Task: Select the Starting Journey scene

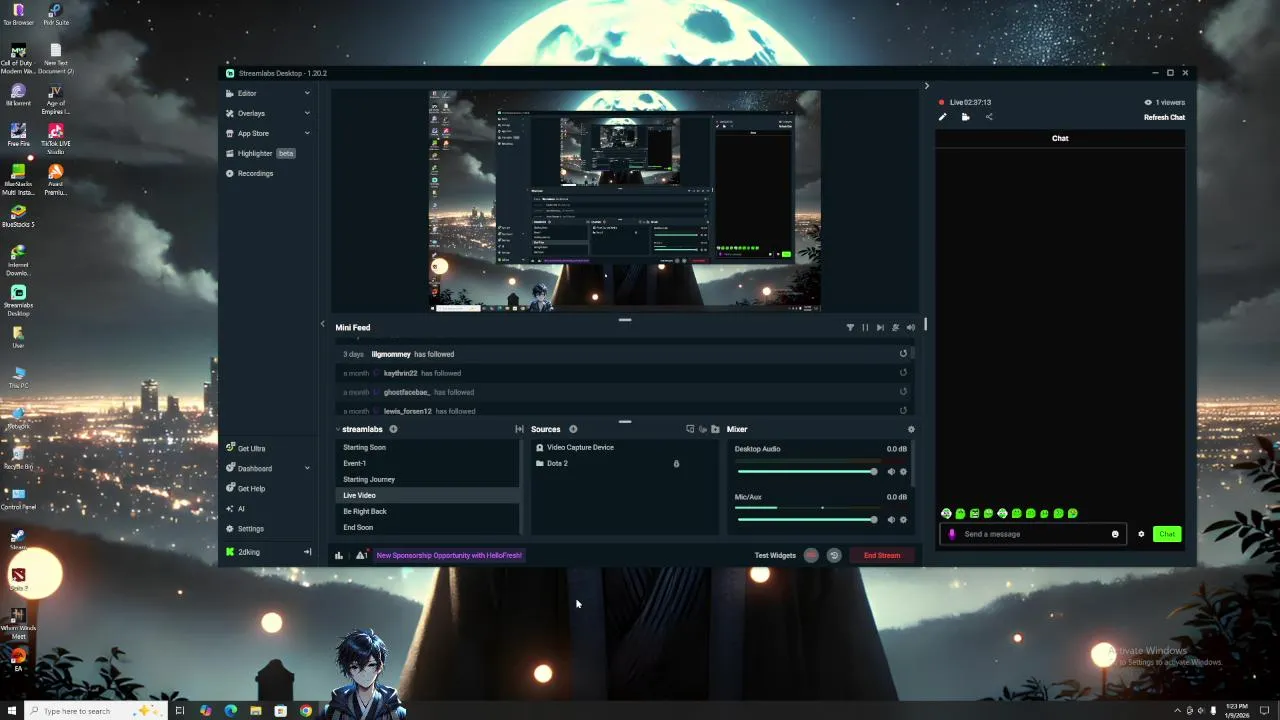Action: 428,479
